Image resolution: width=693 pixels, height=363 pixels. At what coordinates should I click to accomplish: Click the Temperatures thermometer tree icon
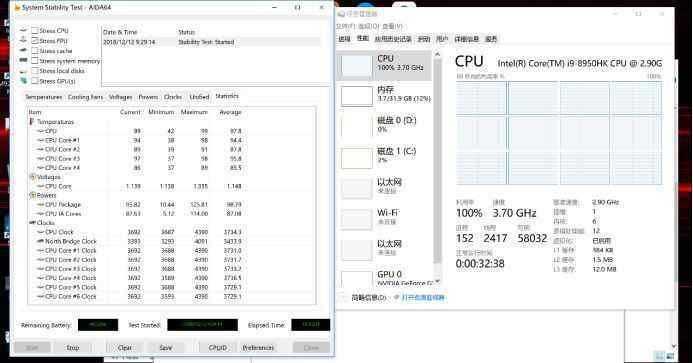pos(32,122)
